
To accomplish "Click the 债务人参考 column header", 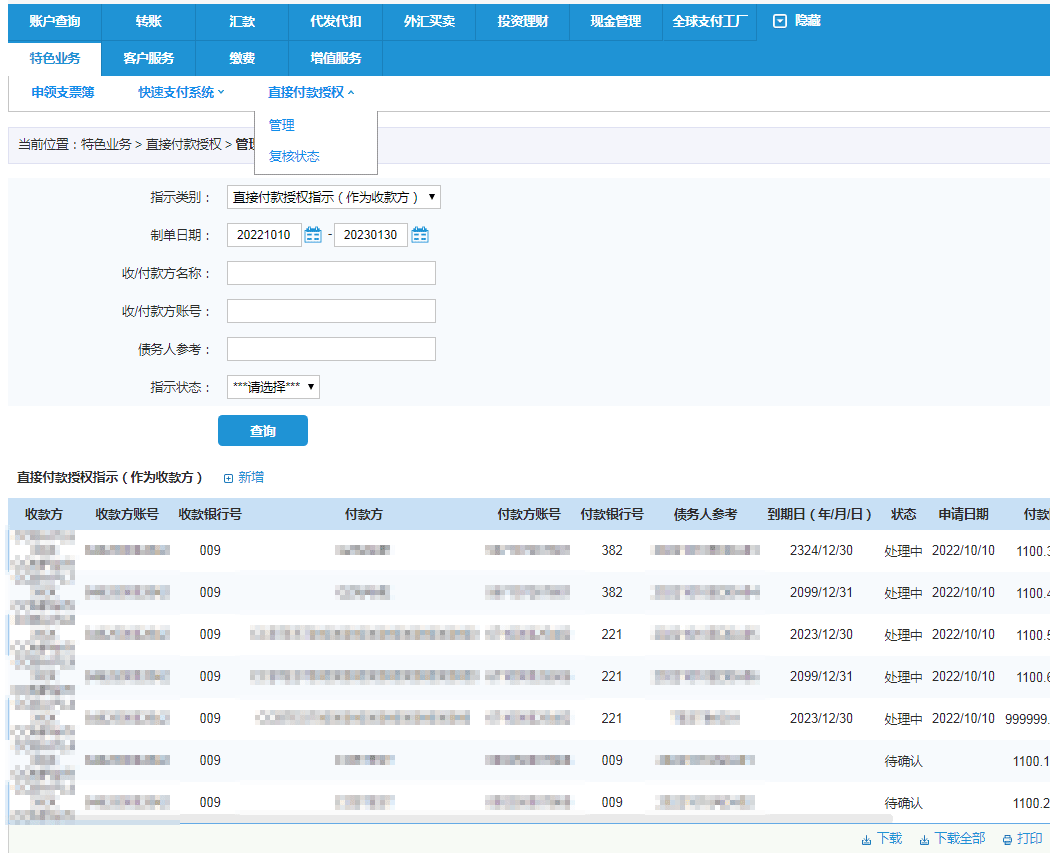I will [x=705, y=514].
